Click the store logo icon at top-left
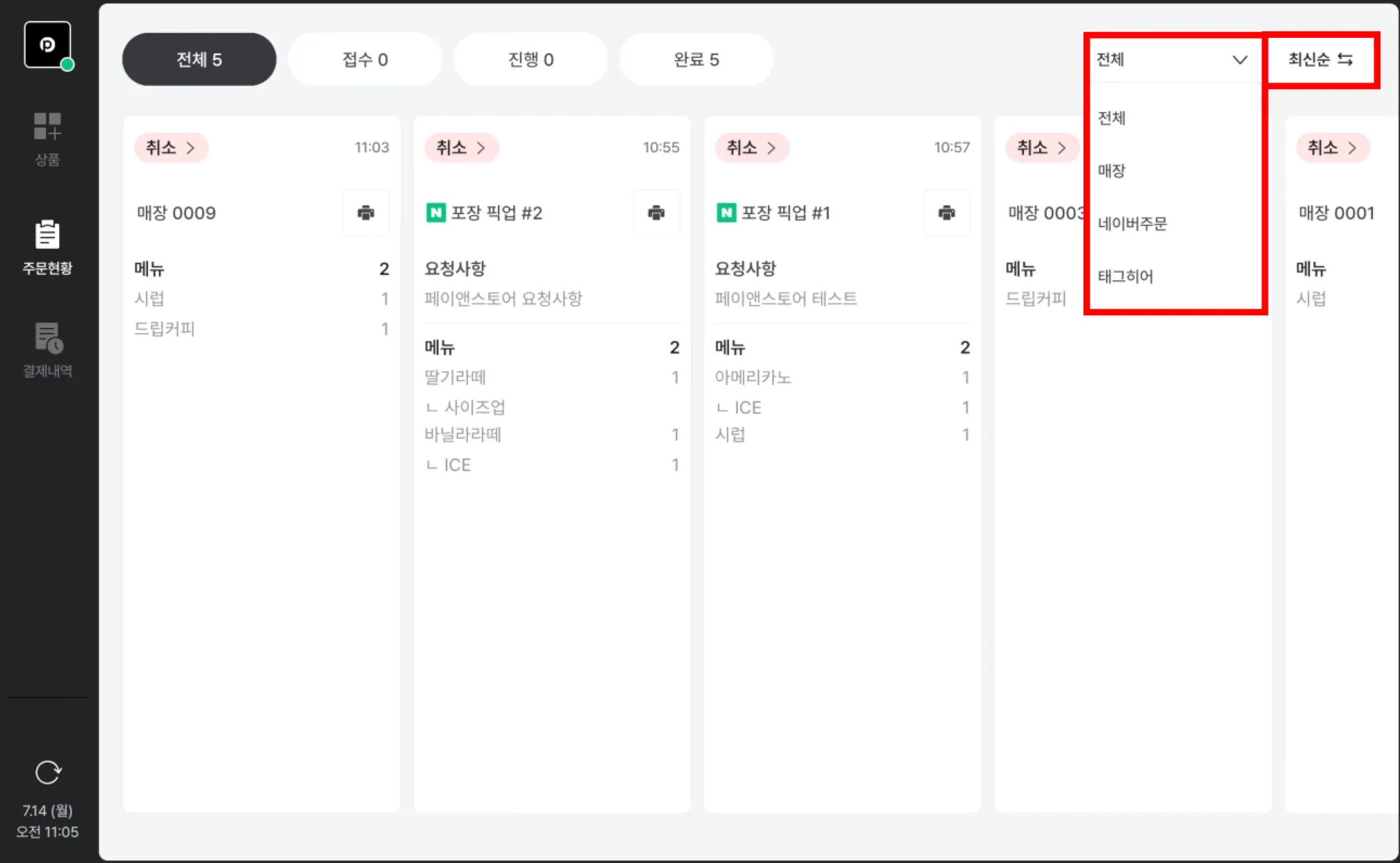 (x=47, y=45)
